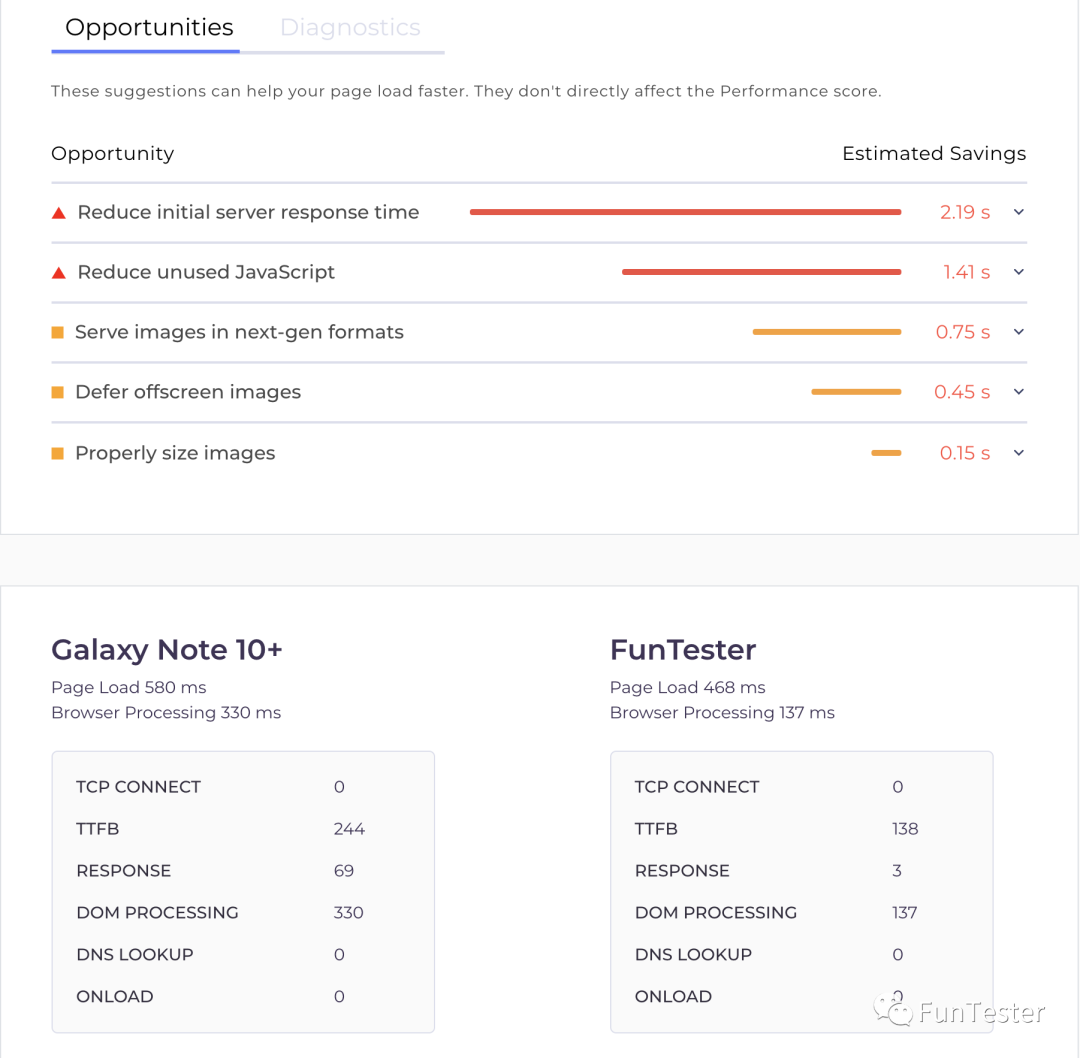
Task: Expand the Defer offscreen images chevron
Action: pyautogui.click(x=1019, y=392)
